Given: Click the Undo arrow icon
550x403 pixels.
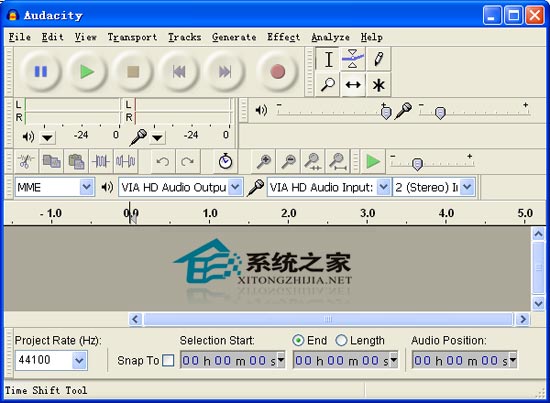Looking at the screenshot, I should click(162, 162).
